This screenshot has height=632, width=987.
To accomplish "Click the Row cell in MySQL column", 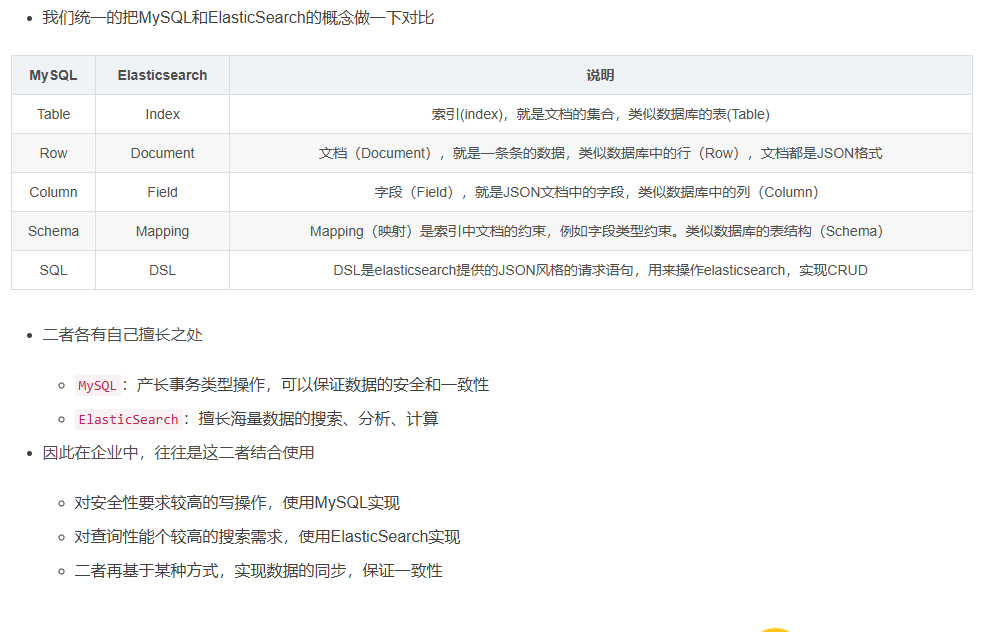I will 54,154.
